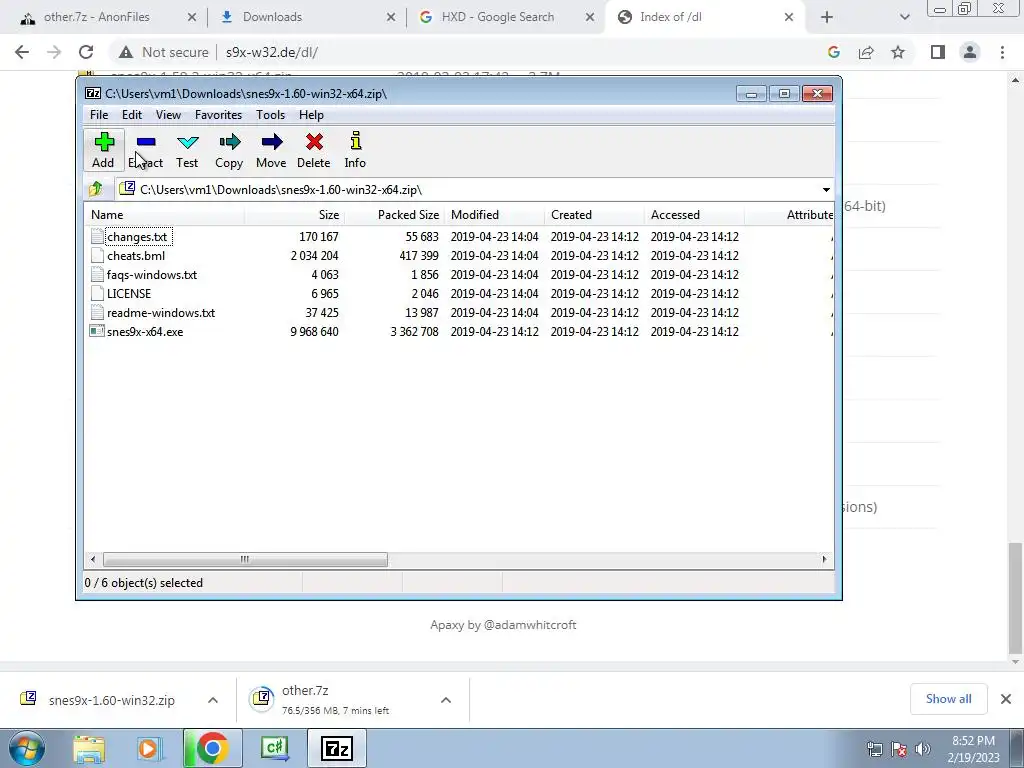
Task: Click the 7-Zip horizontal scrollbar thumb
Action: click(245, 560)
